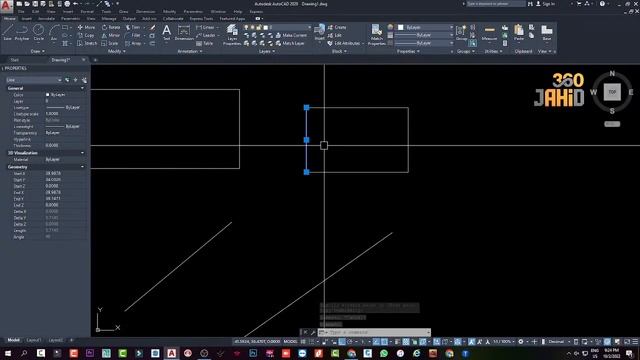This screenshot has width=640, height=360.
Task: Click the Copy tool in Modify panel
Action: (86, 36)
